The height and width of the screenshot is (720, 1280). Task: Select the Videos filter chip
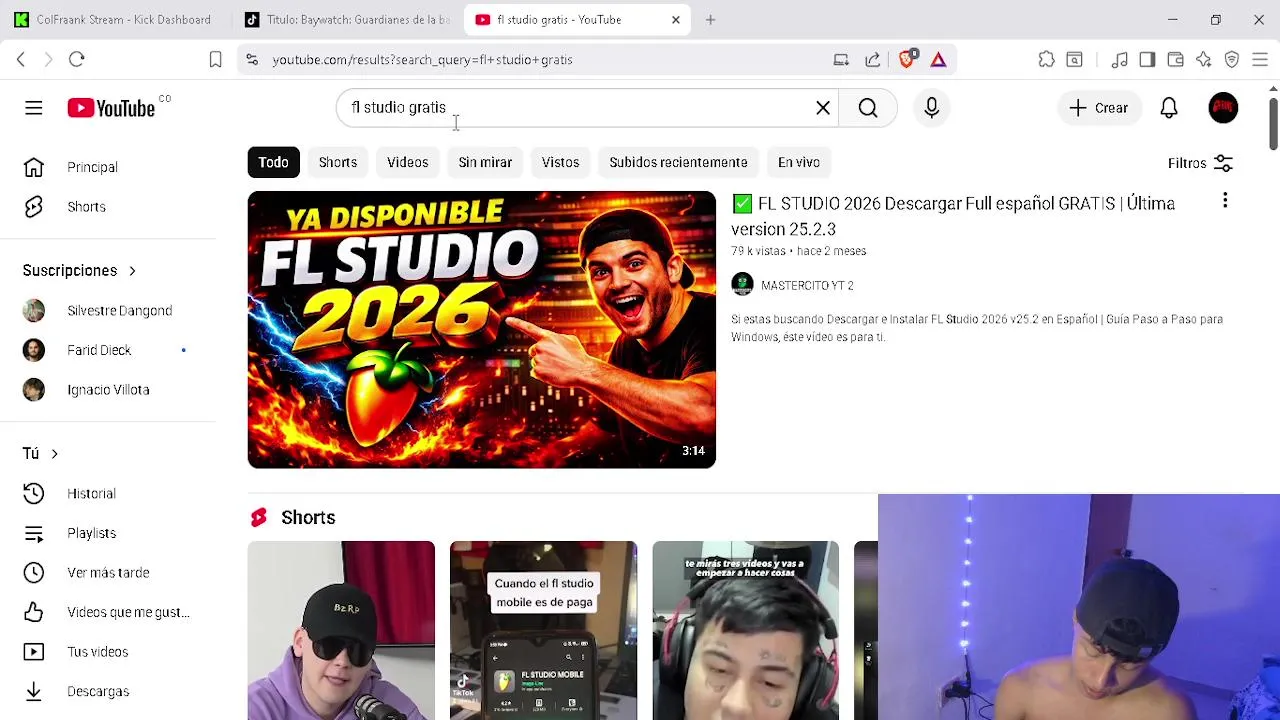407,162
